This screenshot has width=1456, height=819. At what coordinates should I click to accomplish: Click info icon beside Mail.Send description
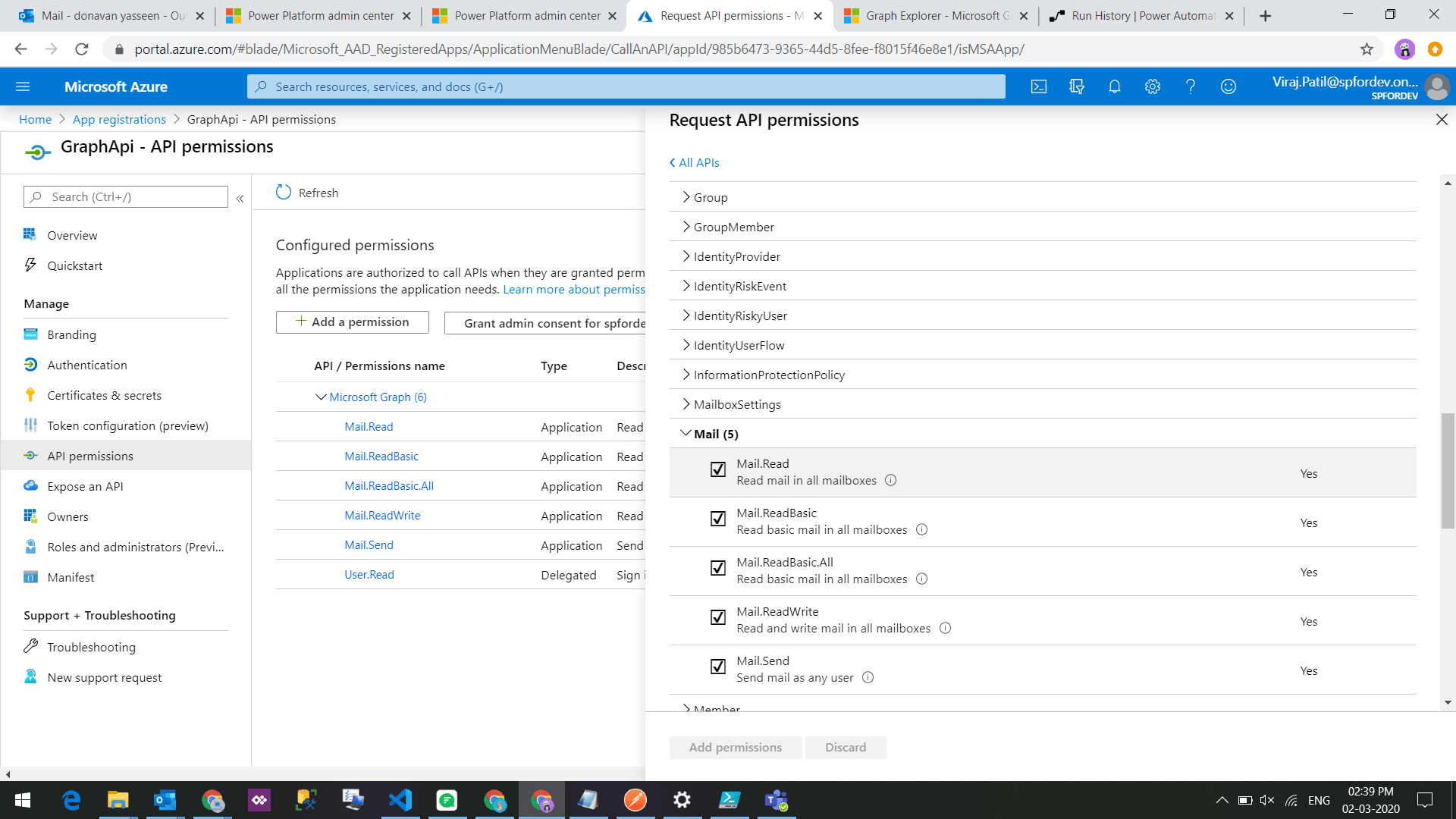868,677
